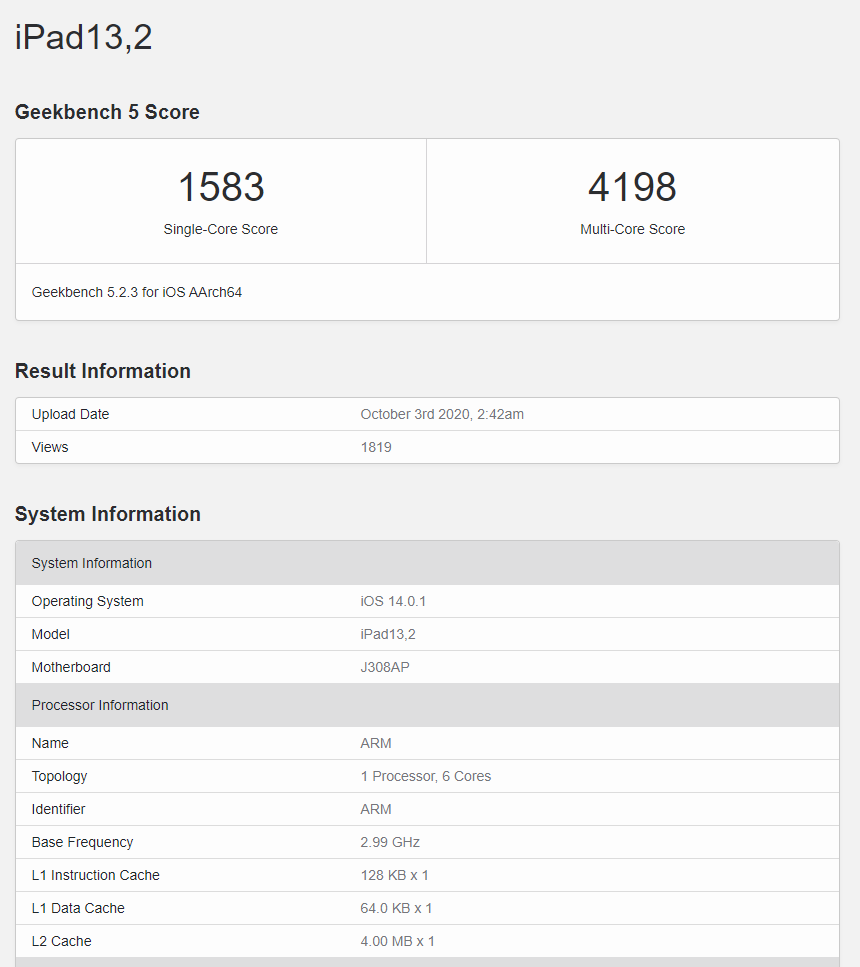Select the ARM value in Name row
Viewport: 860px width, 967px height.
[376, 743]
